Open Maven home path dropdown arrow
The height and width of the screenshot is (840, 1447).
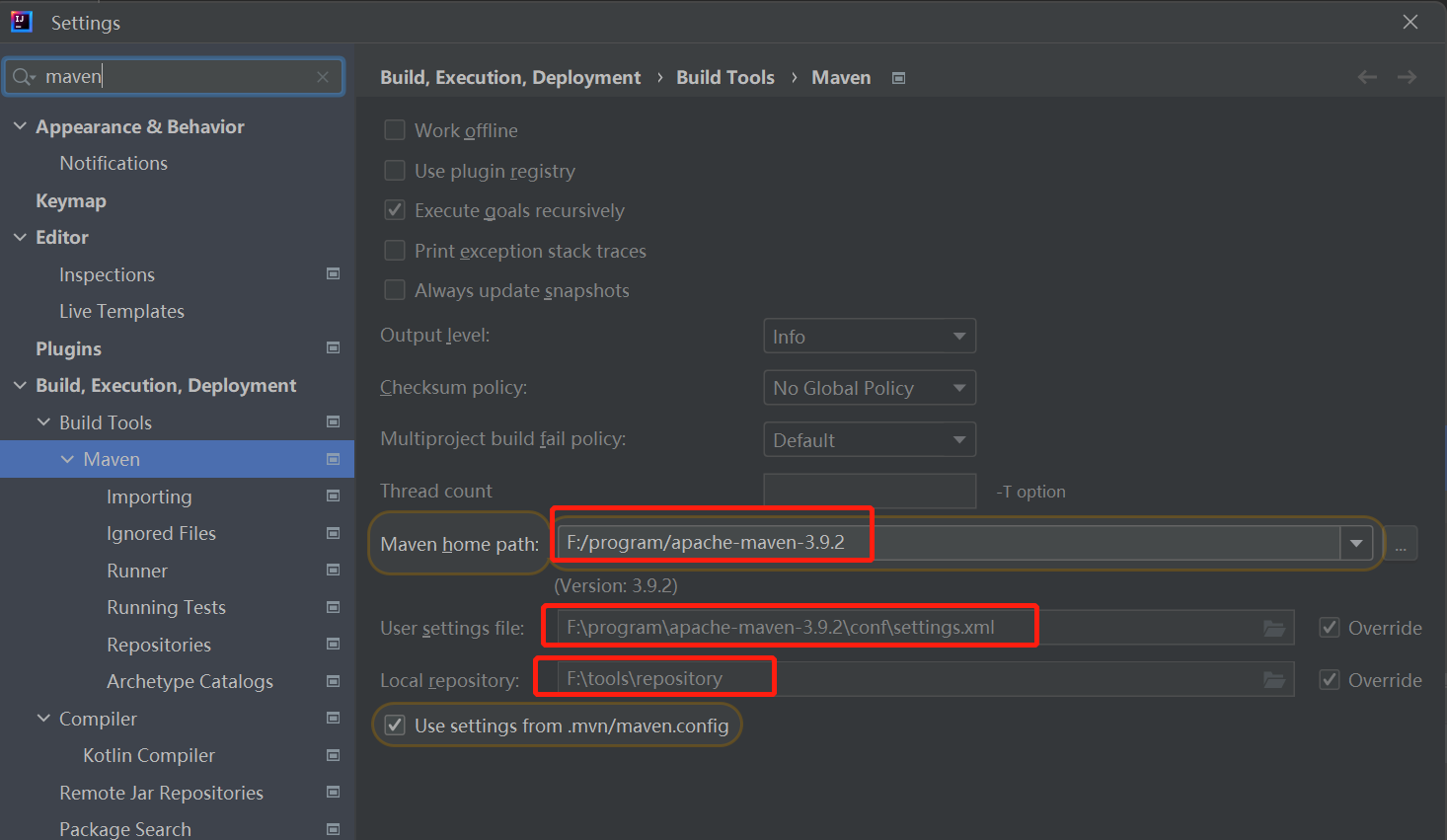point(1356,543)
